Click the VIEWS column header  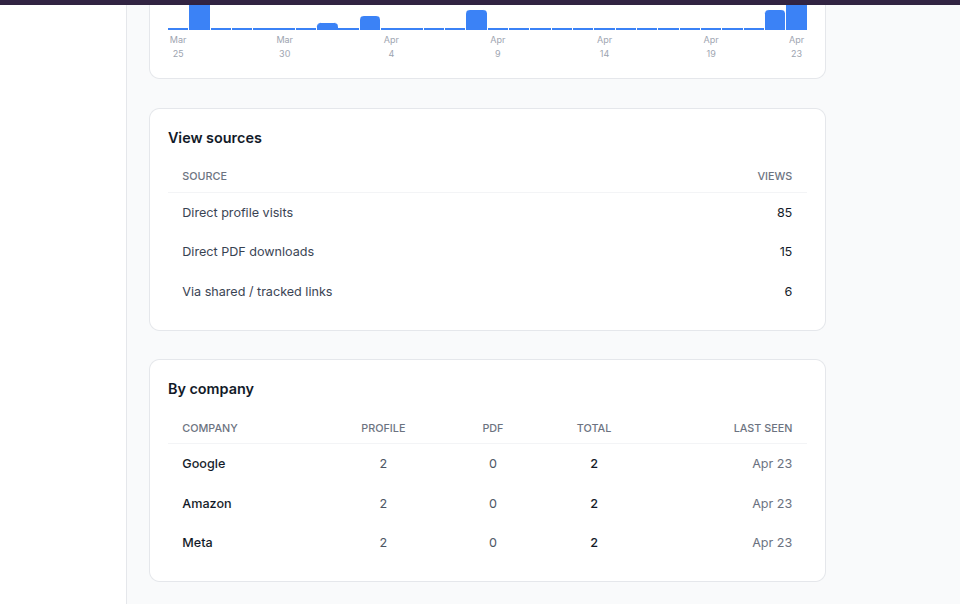(x=774, y=176)
